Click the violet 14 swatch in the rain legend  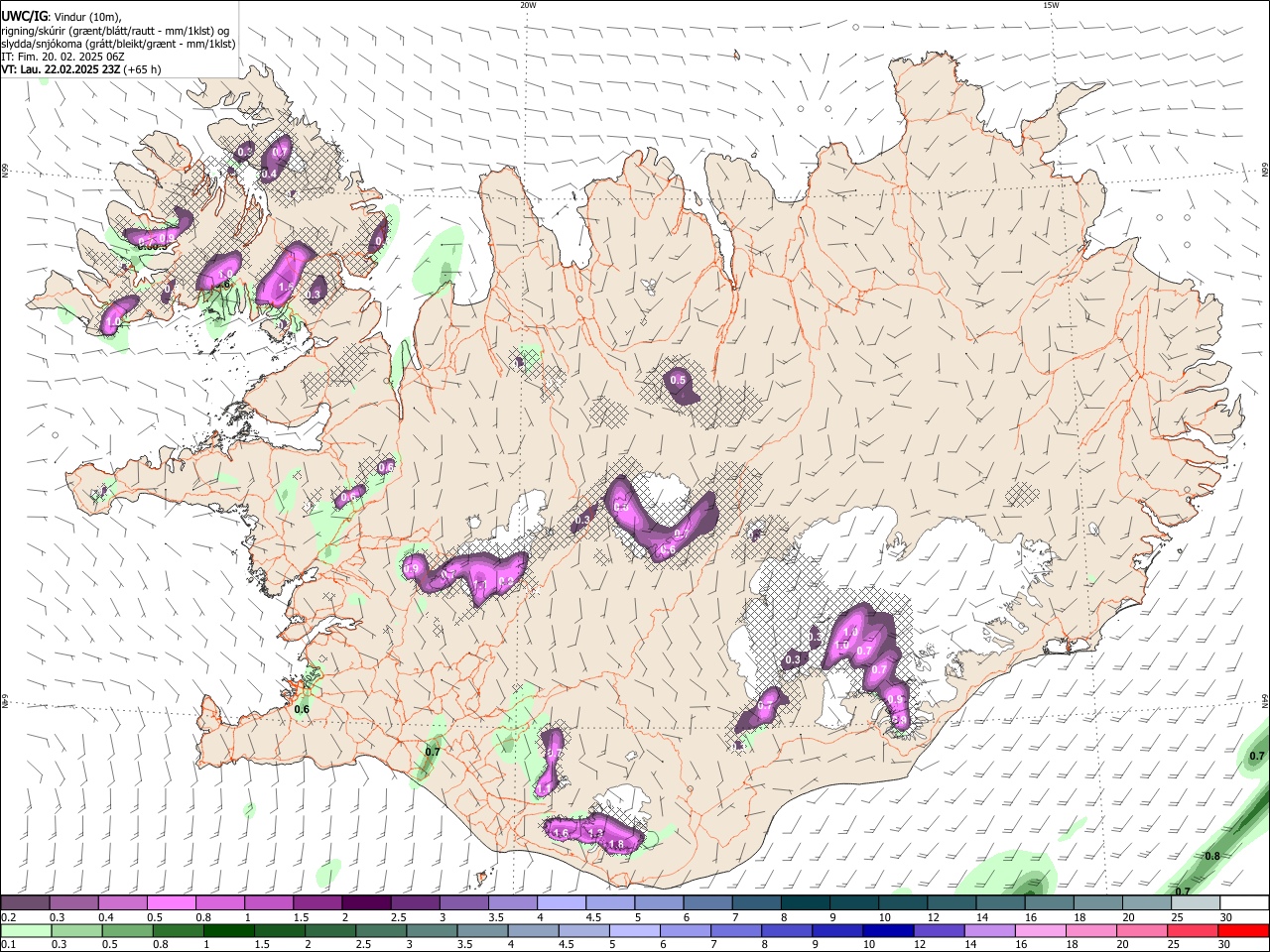coord(988,930)
